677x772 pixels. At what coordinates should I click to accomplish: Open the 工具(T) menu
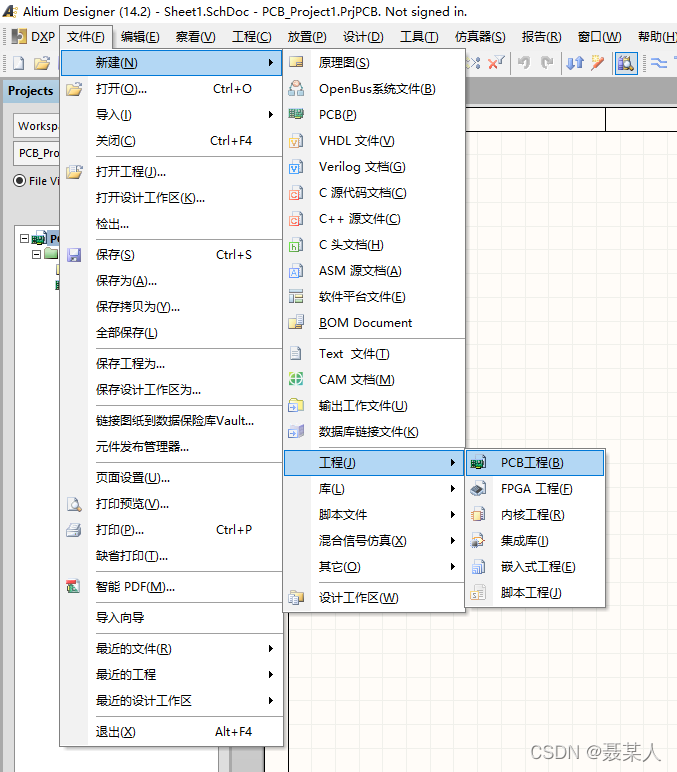coord(419,37)
